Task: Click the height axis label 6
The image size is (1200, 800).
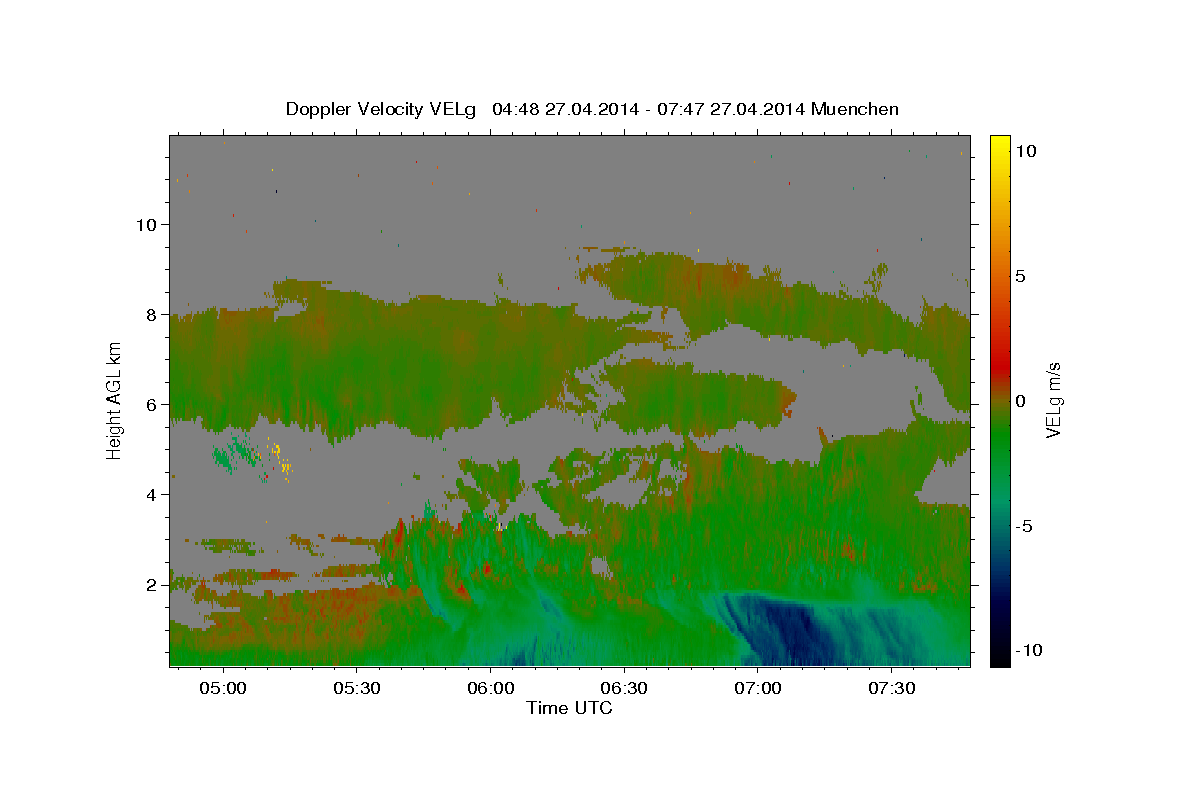Action: coord(154,404)
